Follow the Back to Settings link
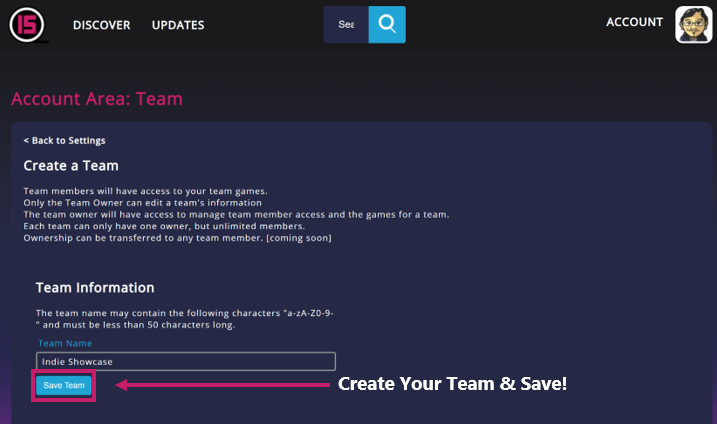Screen dimensions: 717x424 [x=64, y=141]
